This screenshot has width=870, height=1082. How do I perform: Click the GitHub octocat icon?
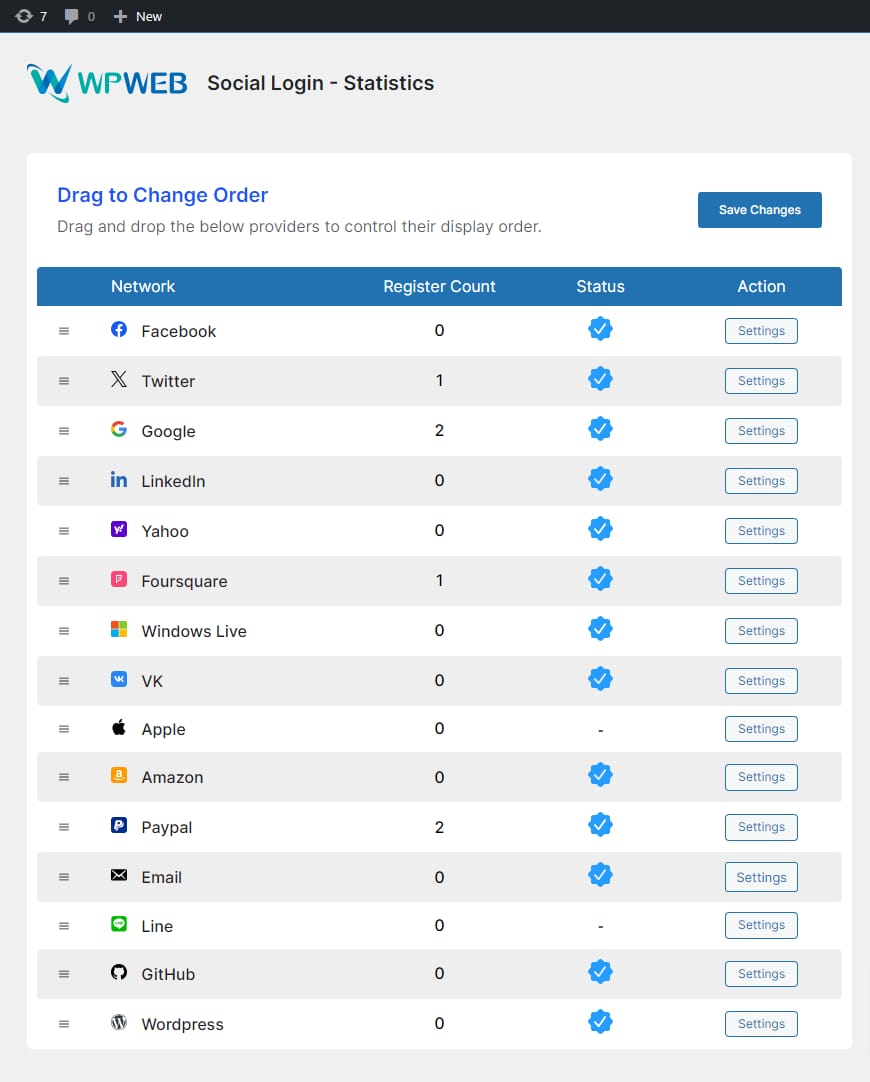(x=119, y=972)
